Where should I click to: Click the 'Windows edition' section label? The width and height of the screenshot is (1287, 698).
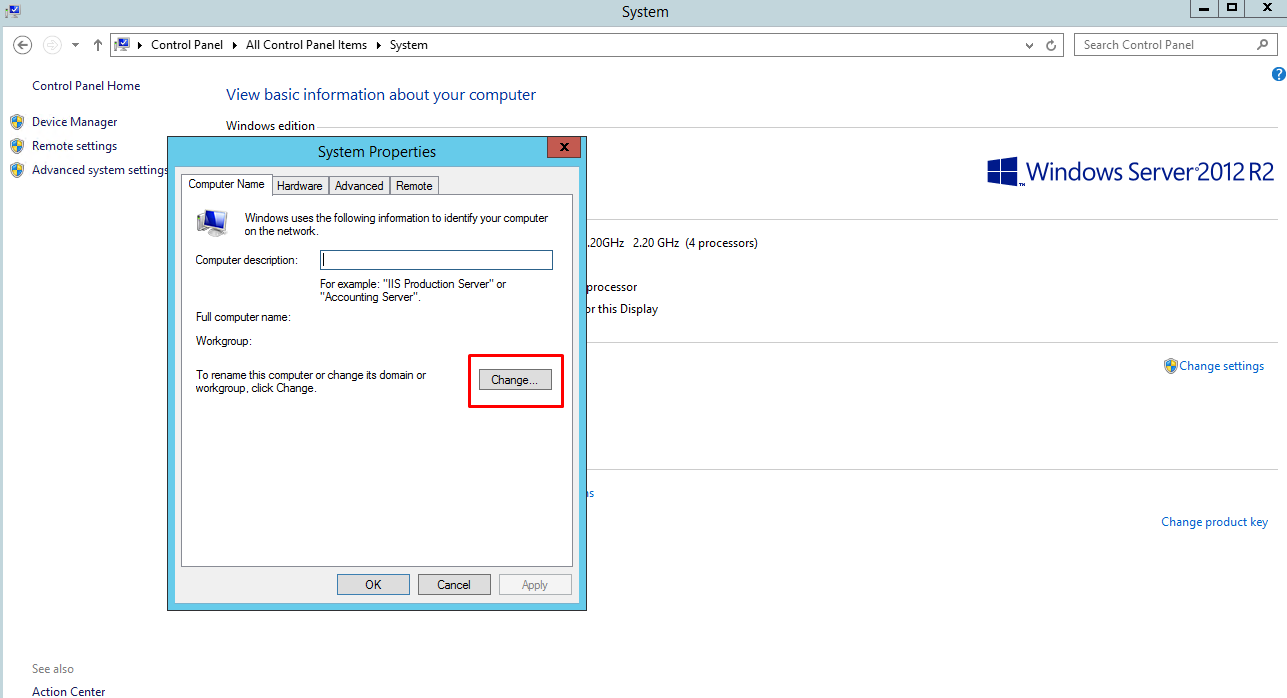270,126
